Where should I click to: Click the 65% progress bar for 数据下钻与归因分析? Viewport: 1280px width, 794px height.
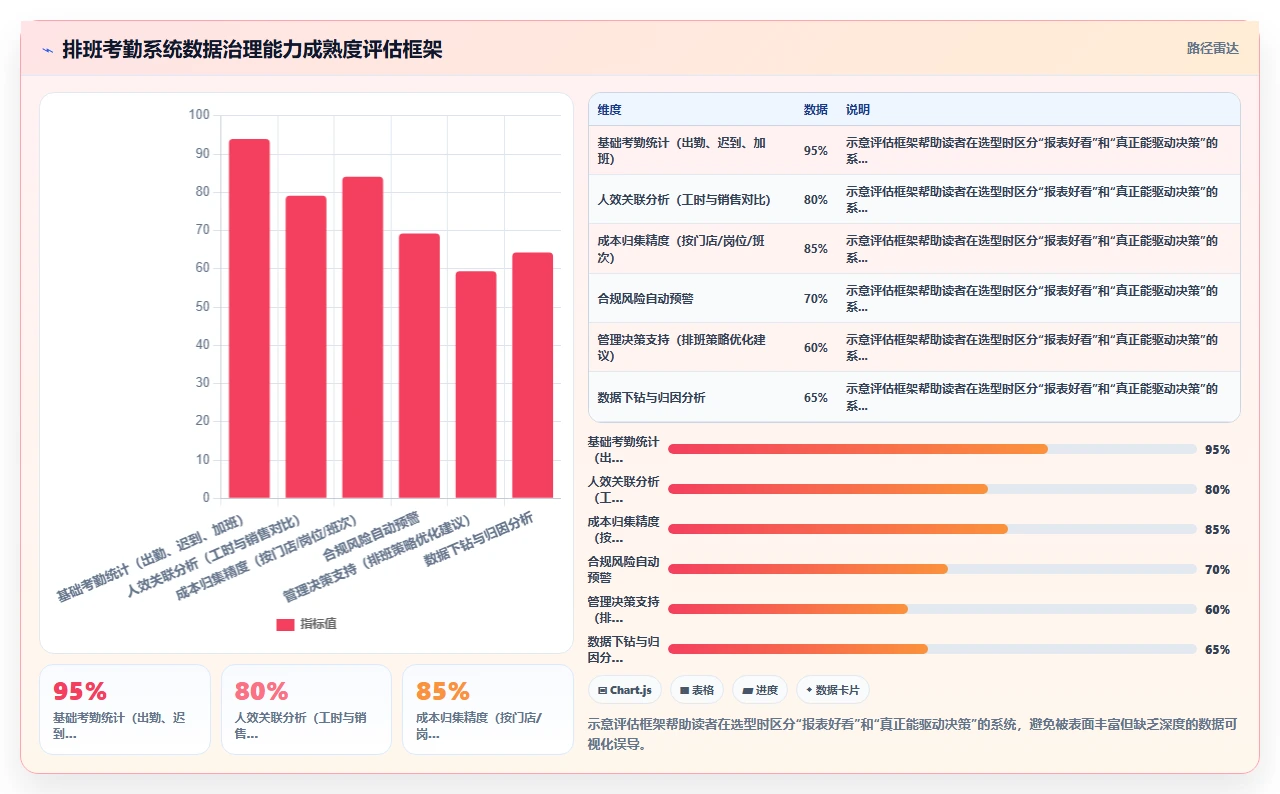[x=932, y=649]
